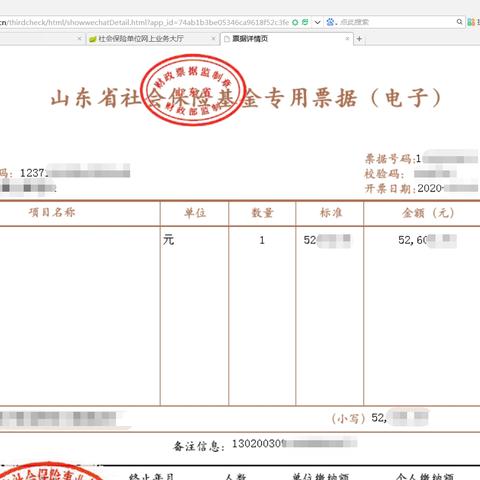This screenshot has width=480, height=480.
Task: Focus the search input box
Action: 397,22
